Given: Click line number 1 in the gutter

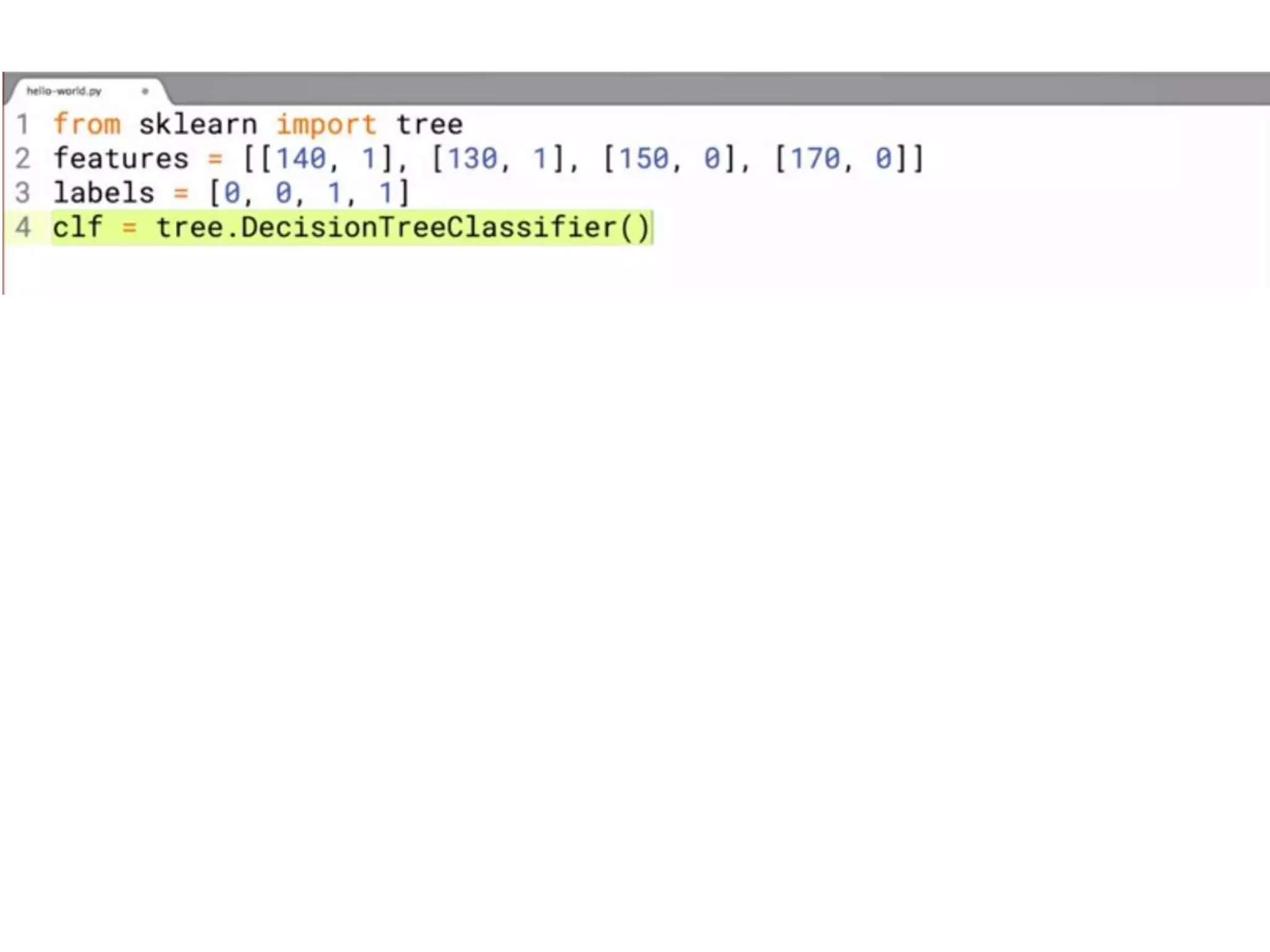Looking at the screenshot, I should 23,124.
